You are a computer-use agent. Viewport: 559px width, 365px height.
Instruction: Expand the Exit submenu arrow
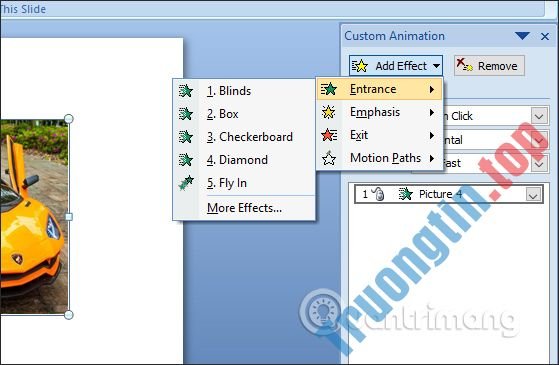(x=432, y=135)
